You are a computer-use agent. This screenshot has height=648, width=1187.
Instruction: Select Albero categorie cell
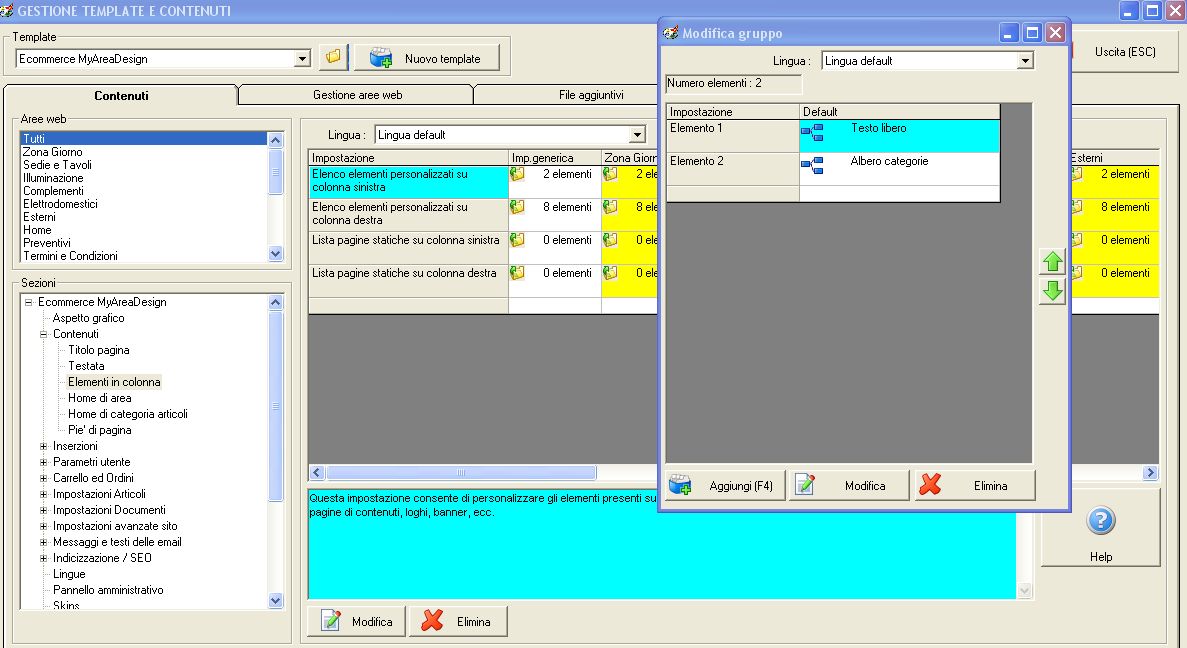tap(900, 169)
